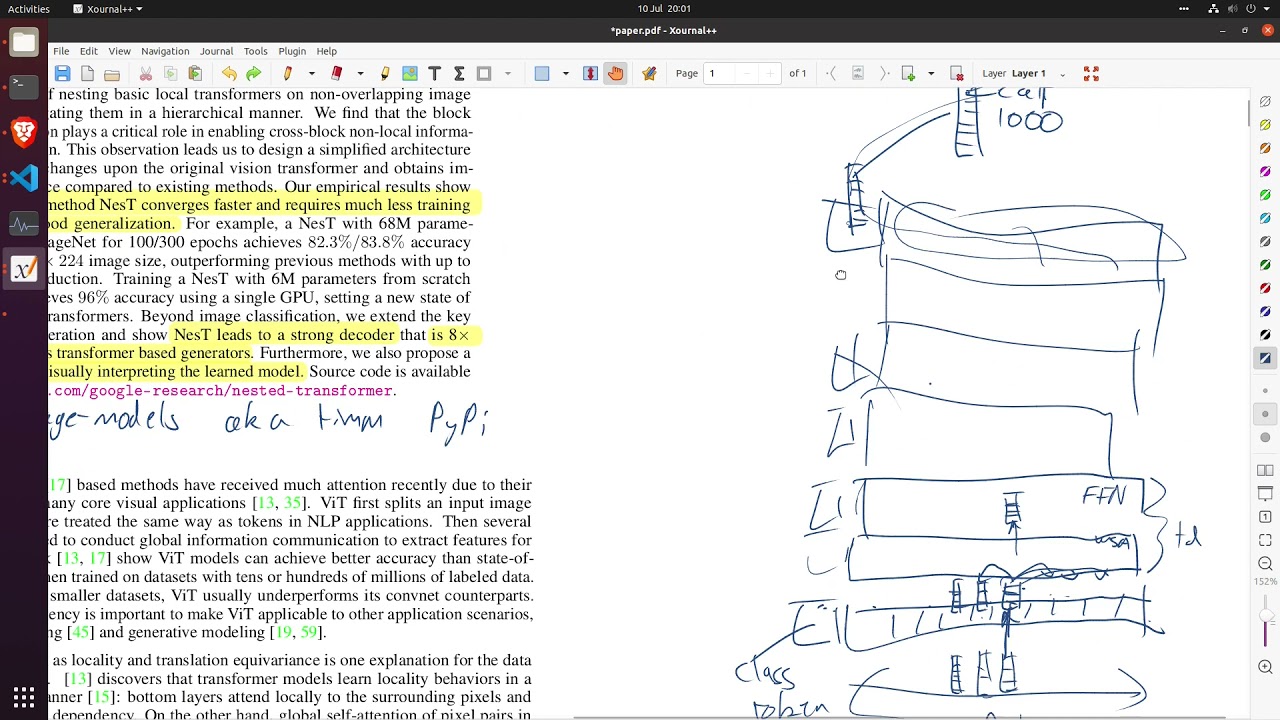Zoom out with the minus magnifier
Image resolution: width=1280 pixels, height=720 pixels.
1265,563
